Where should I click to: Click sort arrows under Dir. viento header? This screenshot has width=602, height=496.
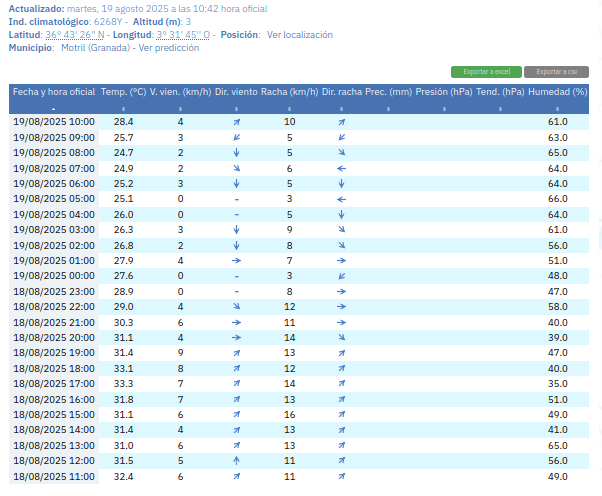click(x=236, y=107)
